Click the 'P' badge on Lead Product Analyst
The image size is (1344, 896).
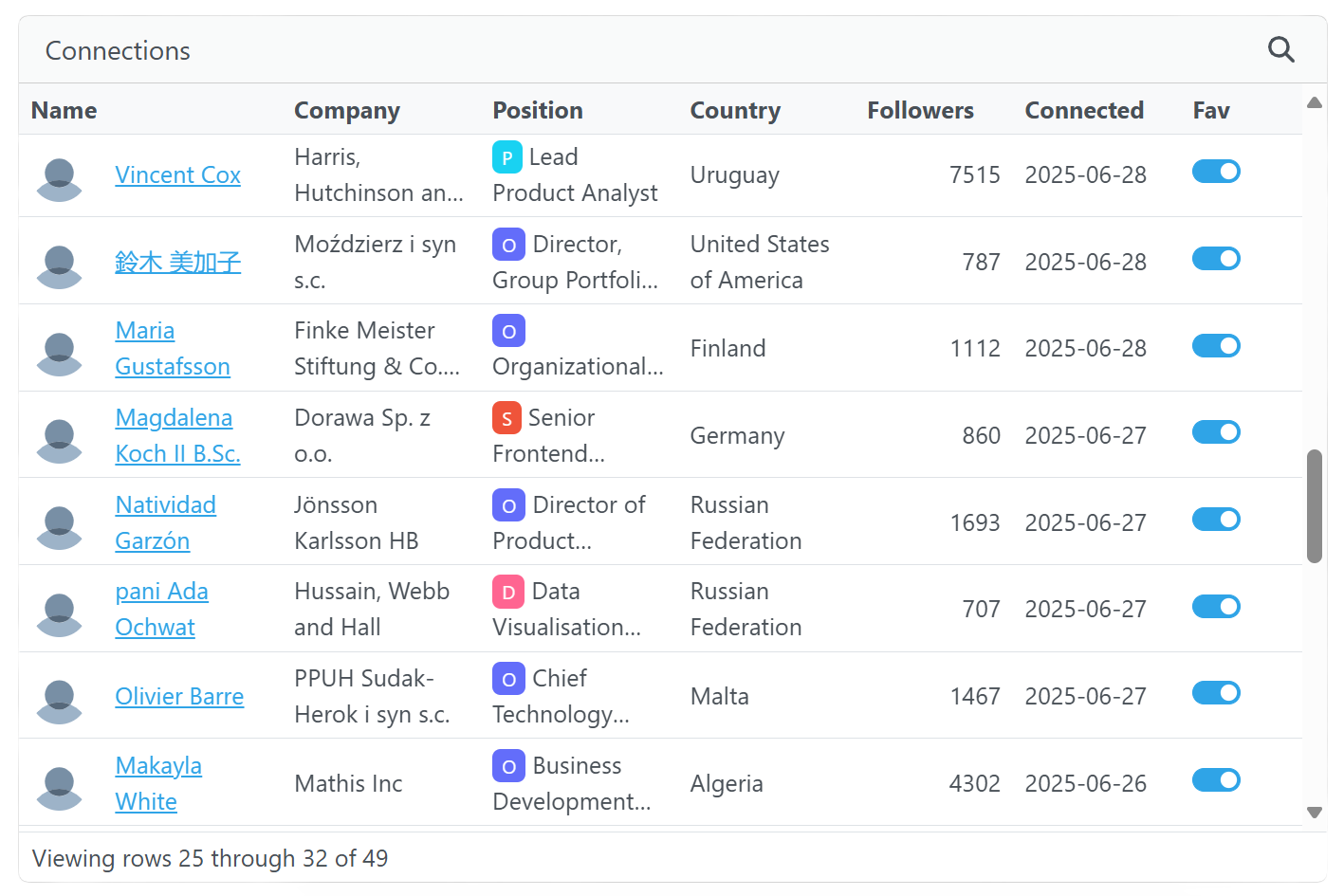click(x=507, y=157)
